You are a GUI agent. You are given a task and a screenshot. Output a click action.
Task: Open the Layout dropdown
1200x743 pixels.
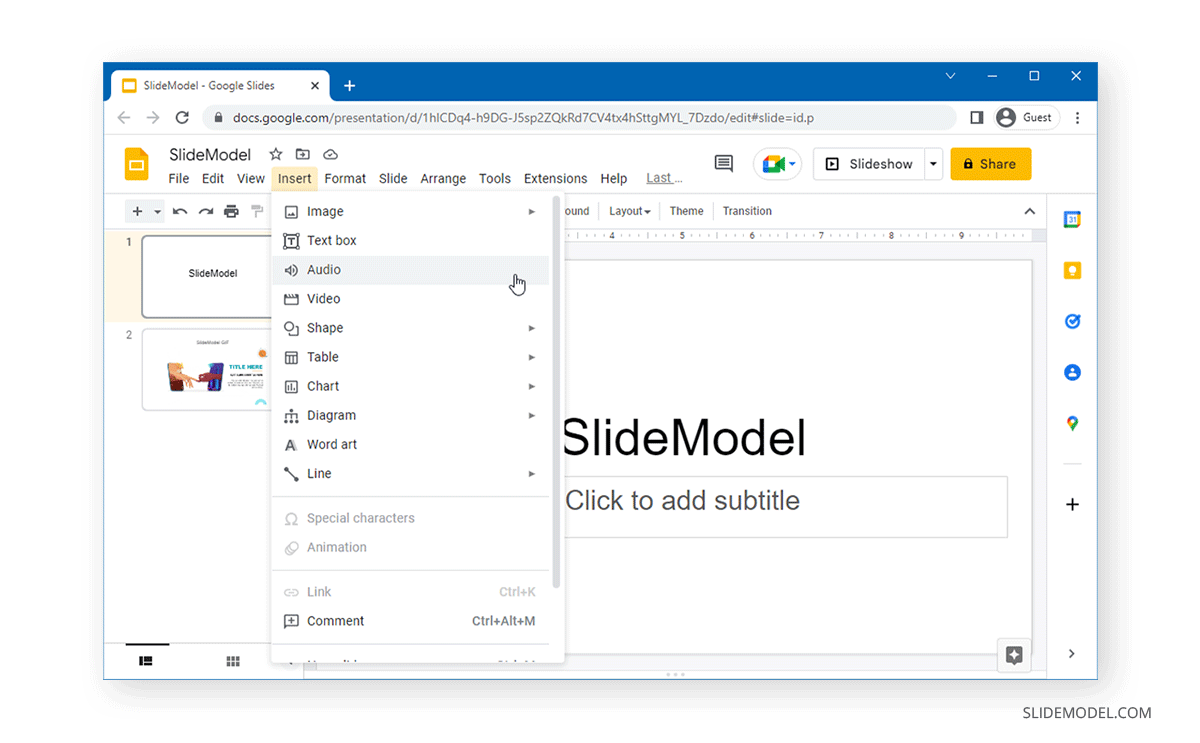coord(629,211)
